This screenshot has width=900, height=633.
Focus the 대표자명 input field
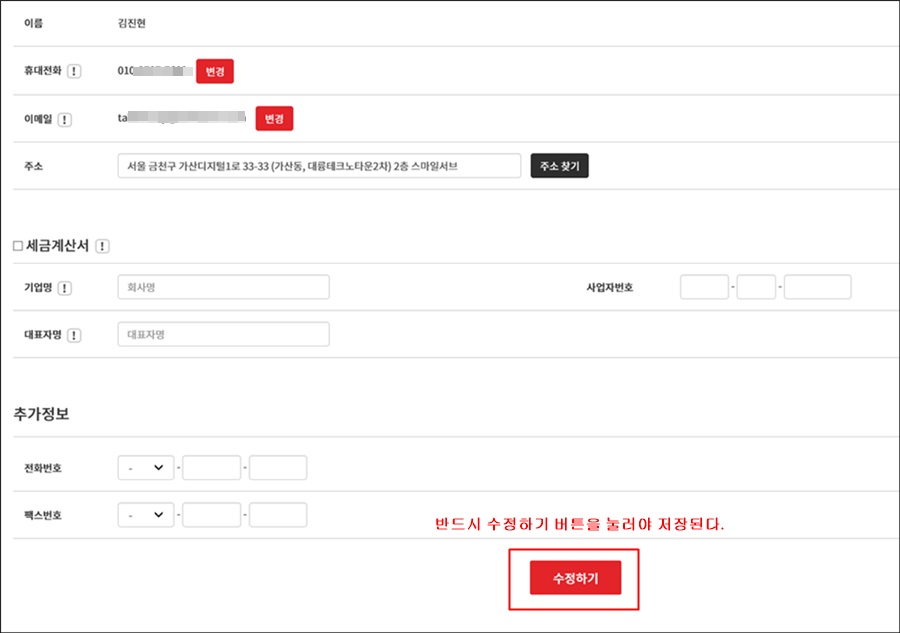point(223,334)
